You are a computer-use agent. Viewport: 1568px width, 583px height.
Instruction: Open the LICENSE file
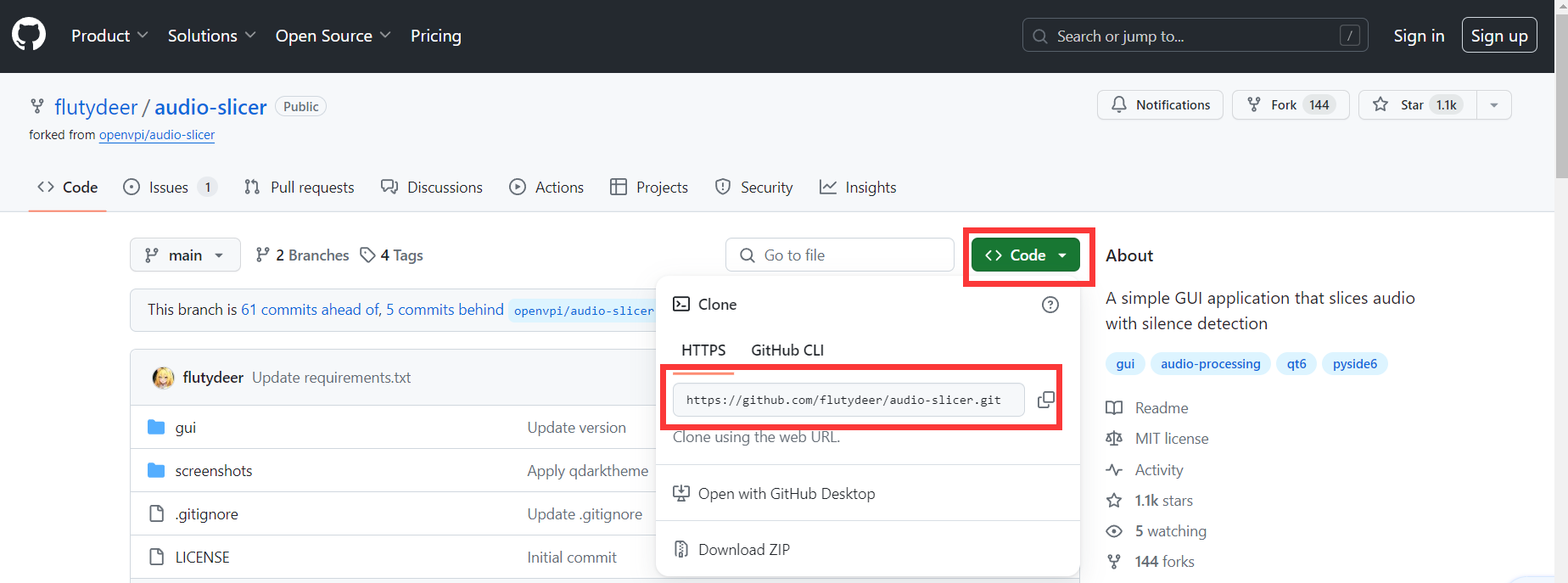click(x=202, y=558)
